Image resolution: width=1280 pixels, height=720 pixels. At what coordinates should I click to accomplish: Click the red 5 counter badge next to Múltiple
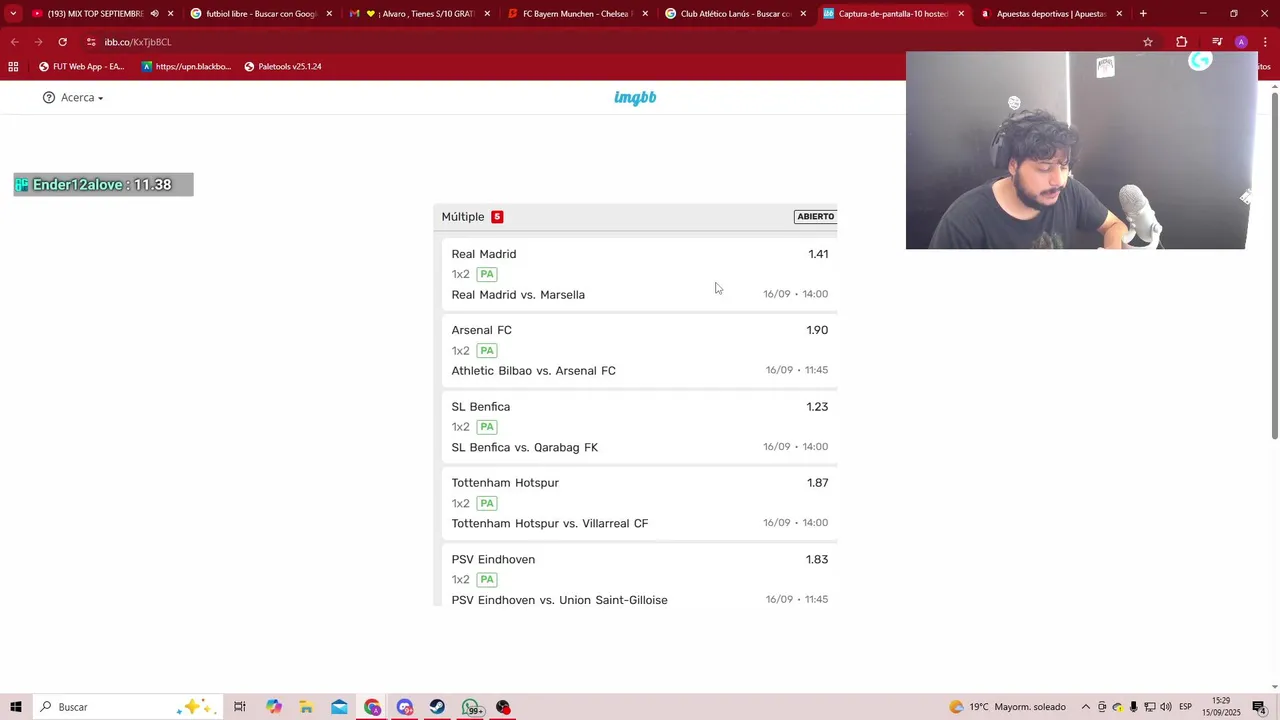[x=497, y=217]
